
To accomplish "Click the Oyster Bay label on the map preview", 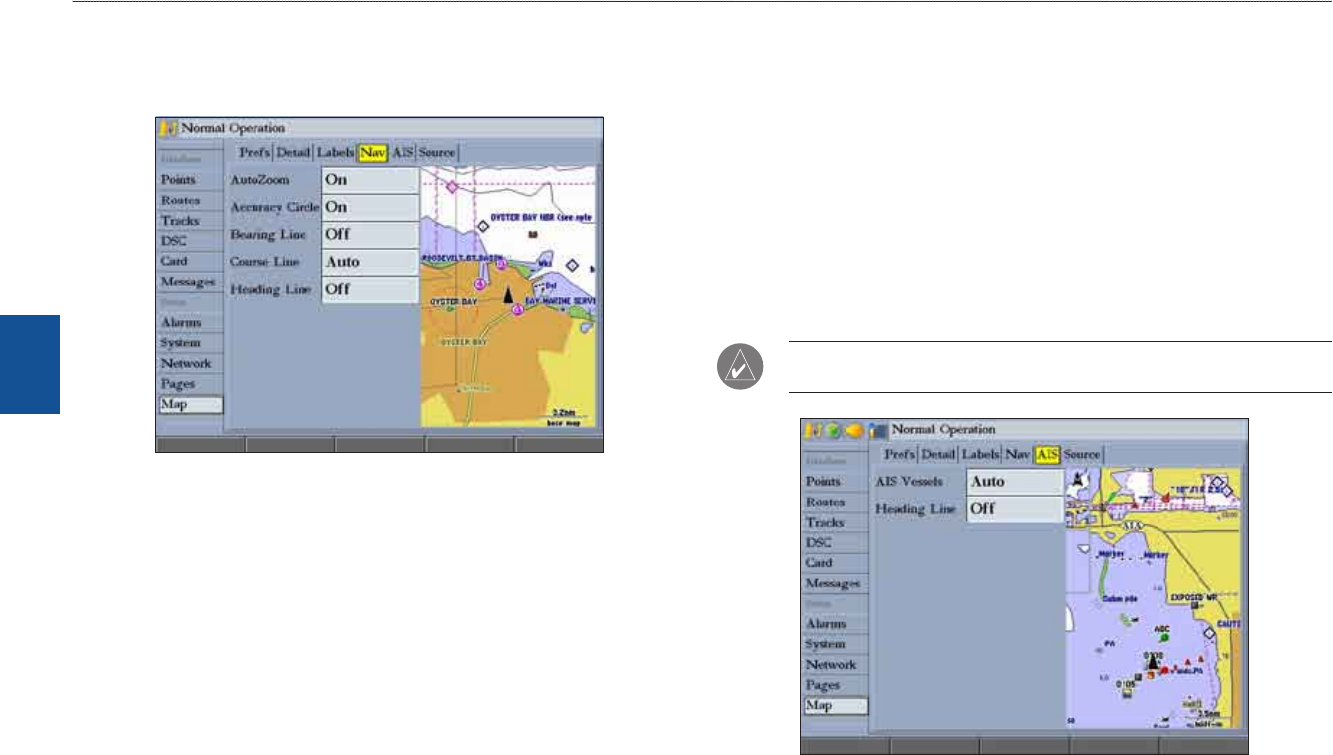I will point(452,301).
